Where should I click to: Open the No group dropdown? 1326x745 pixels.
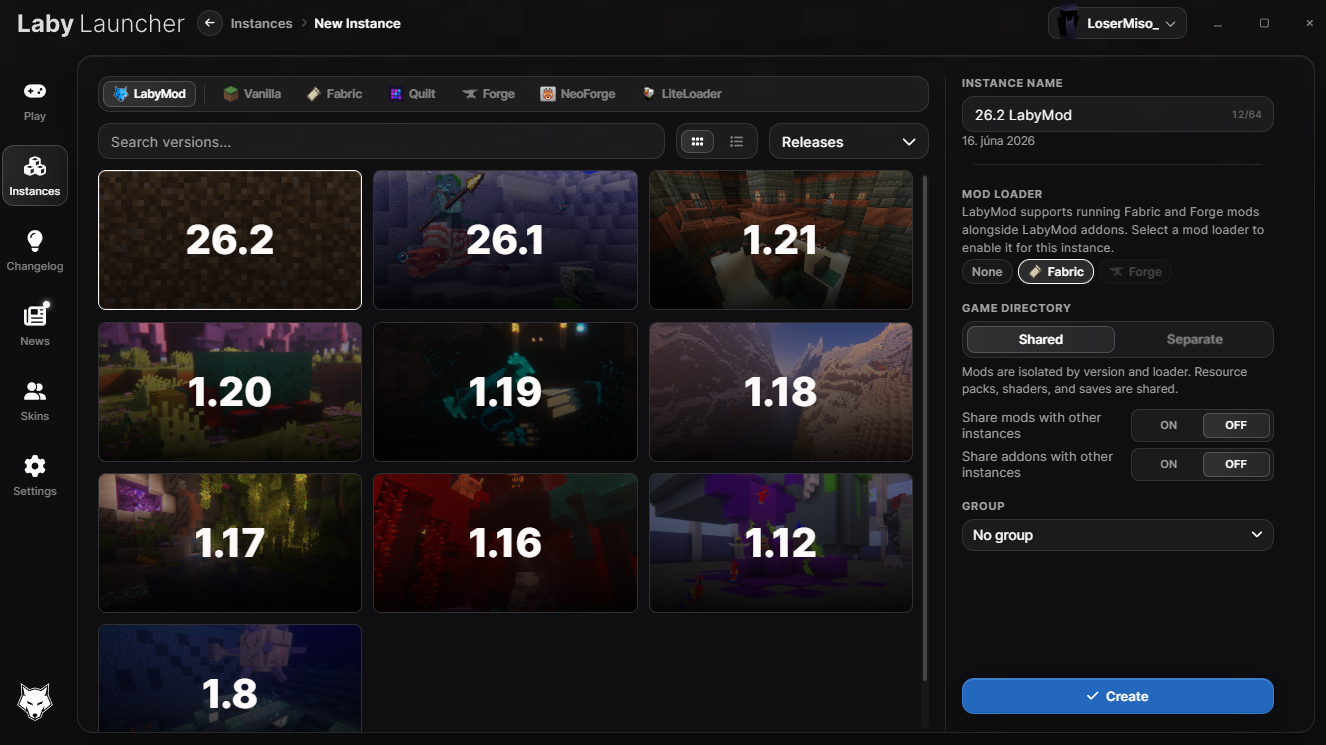(x=1118, y=535)
